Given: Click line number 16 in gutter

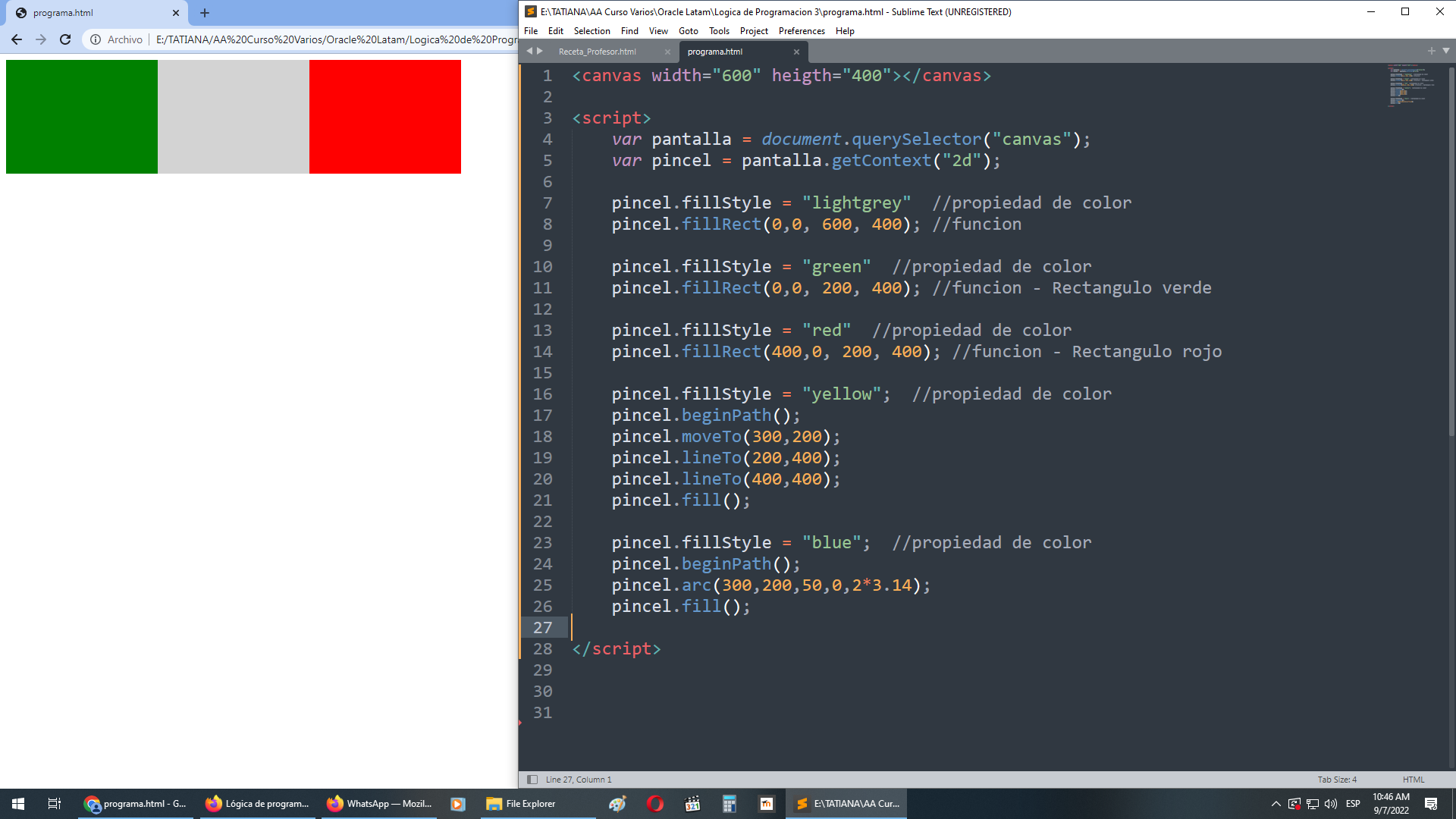Looking at the screenshot, I should 542,394.
